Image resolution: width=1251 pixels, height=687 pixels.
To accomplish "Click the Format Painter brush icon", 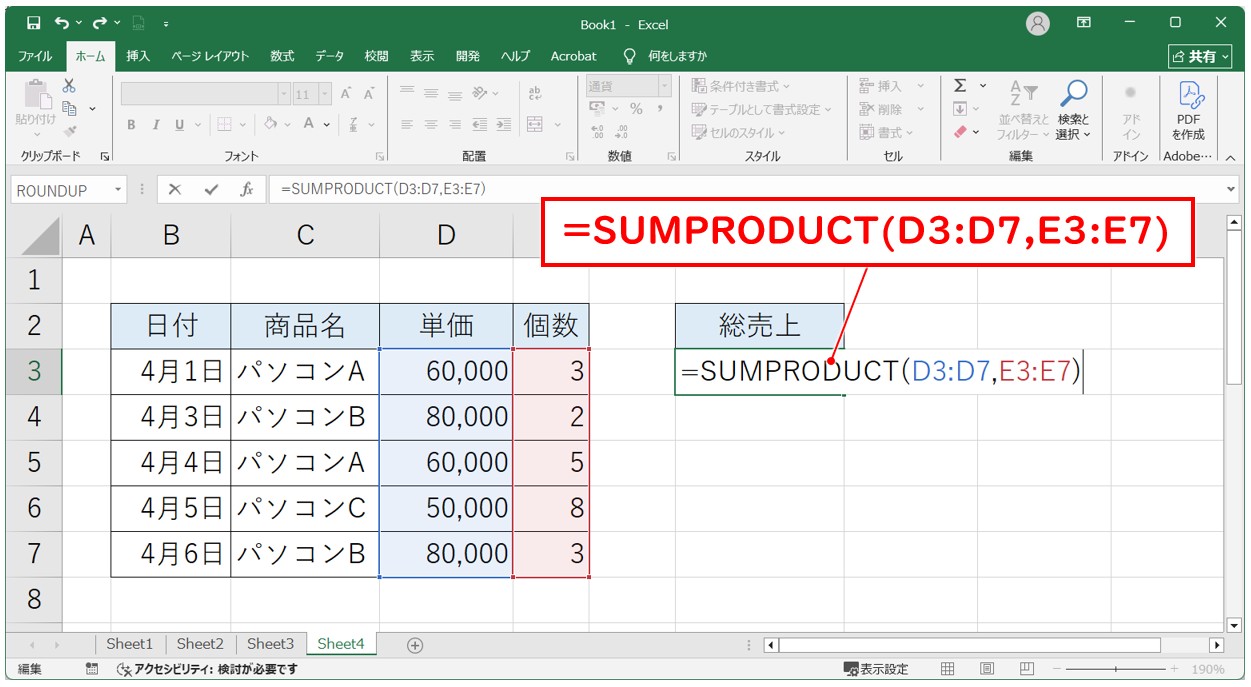I will pyautogui.click(x=69, y=131).
